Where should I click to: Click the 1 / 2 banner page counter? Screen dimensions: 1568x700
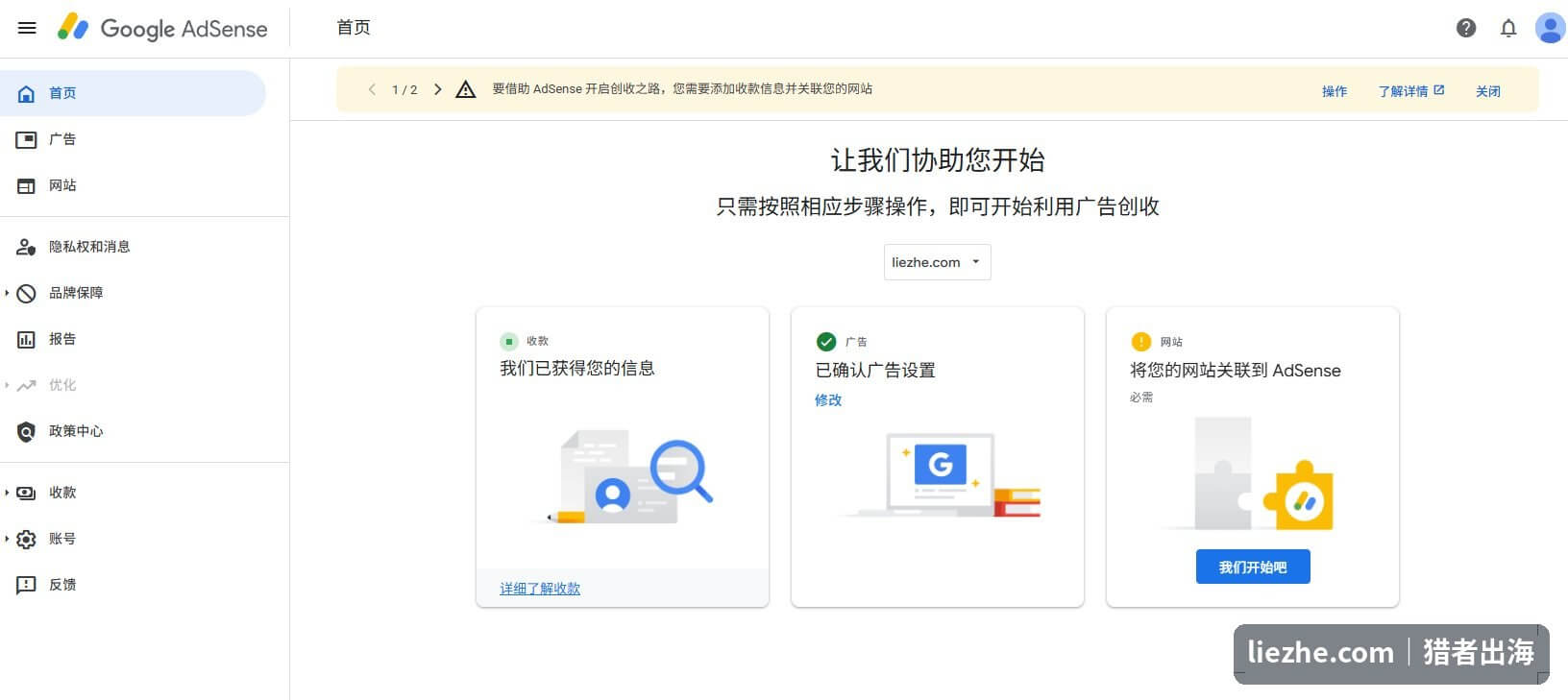click(x=404, y=89)
